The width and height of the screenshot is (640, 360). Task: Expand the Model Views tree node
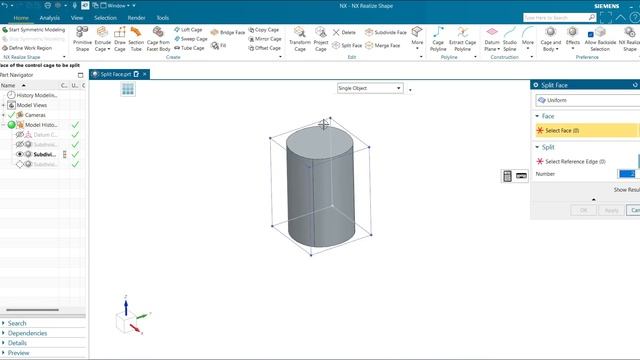tap(3, 105)
